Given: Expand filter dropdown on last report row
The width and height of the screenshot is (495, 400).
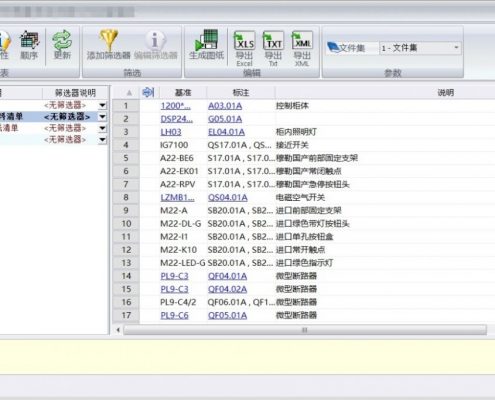Looking at the screenshot, I should [102, 139].
